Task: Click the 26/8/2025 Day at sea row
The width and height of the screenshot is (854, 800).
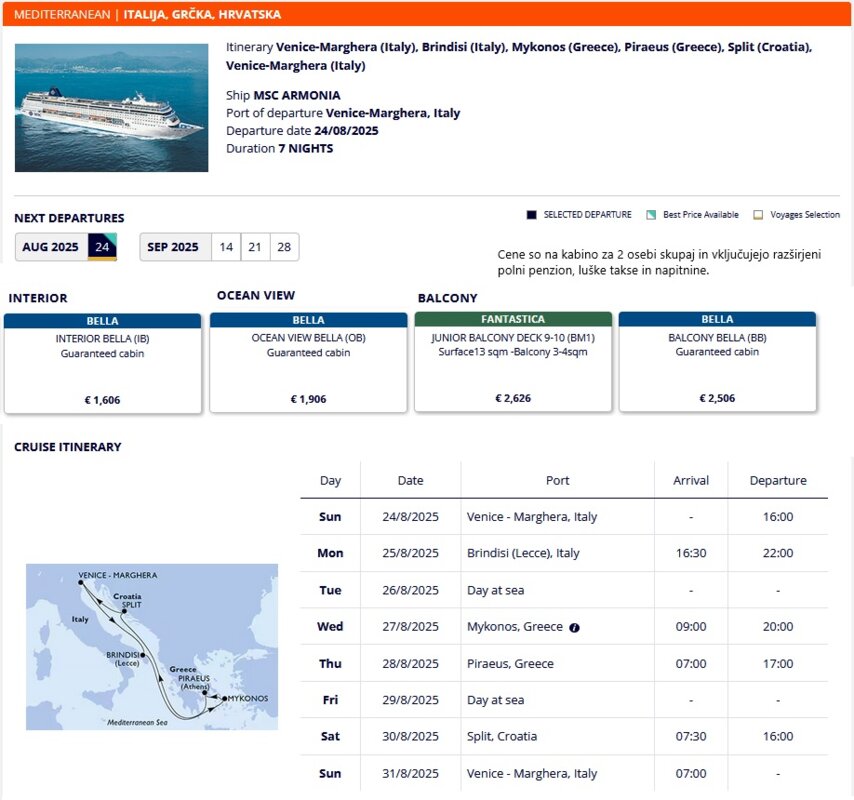Action: (x=564, y=590)
